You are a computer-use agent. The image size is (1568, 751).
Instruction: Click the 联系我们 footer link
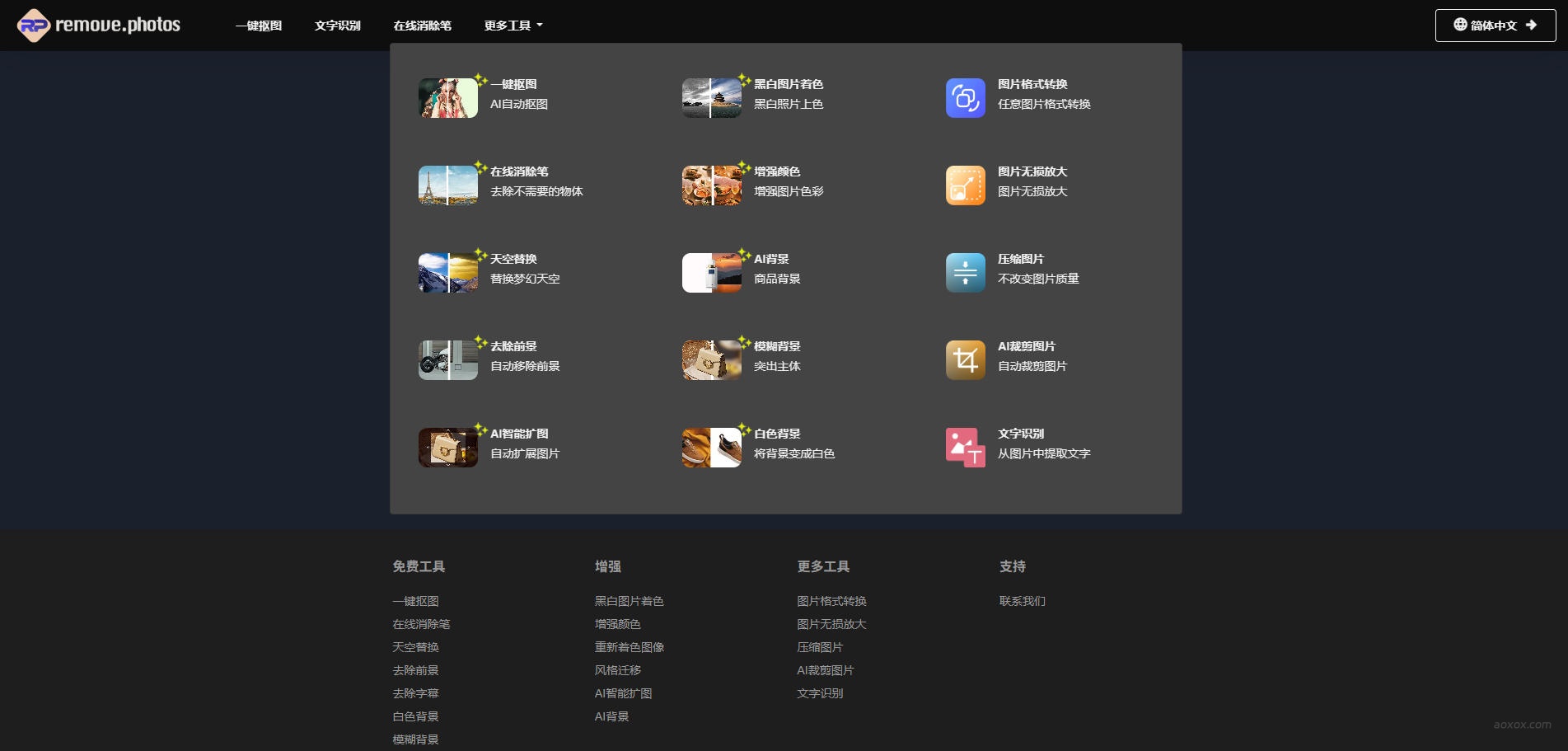pyautogui.click(x=1022, y=601)
